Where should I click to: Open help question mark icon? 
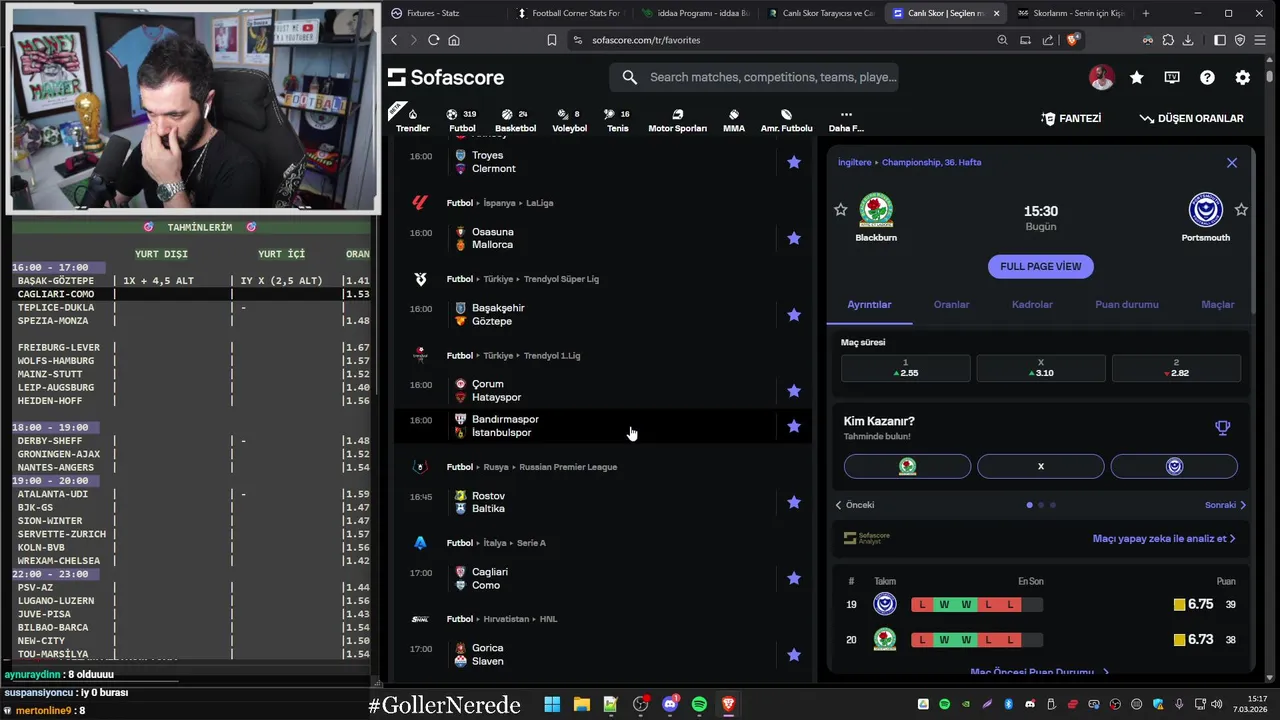[1207, 77]
